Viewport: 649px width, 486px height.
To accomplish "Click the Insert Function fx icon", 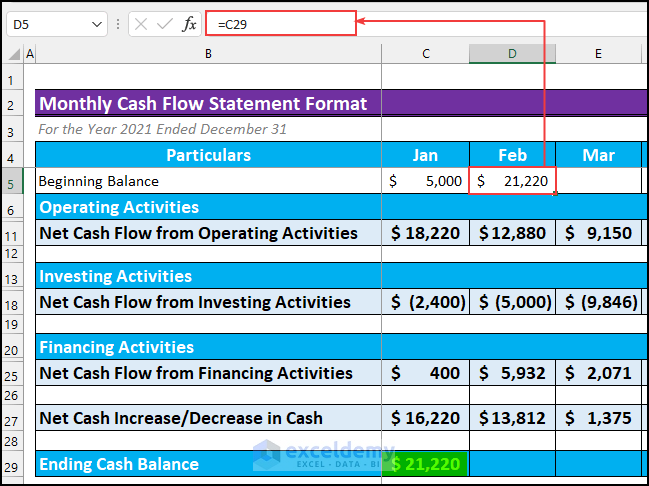I will pyautogui.click(x=189, y=24).
